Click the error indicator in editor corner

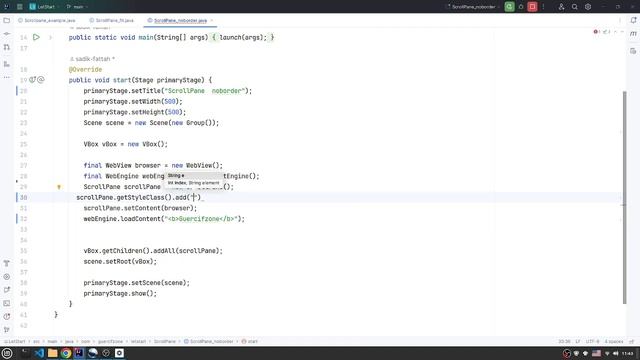pyautogui.click(x=596, y=31)
